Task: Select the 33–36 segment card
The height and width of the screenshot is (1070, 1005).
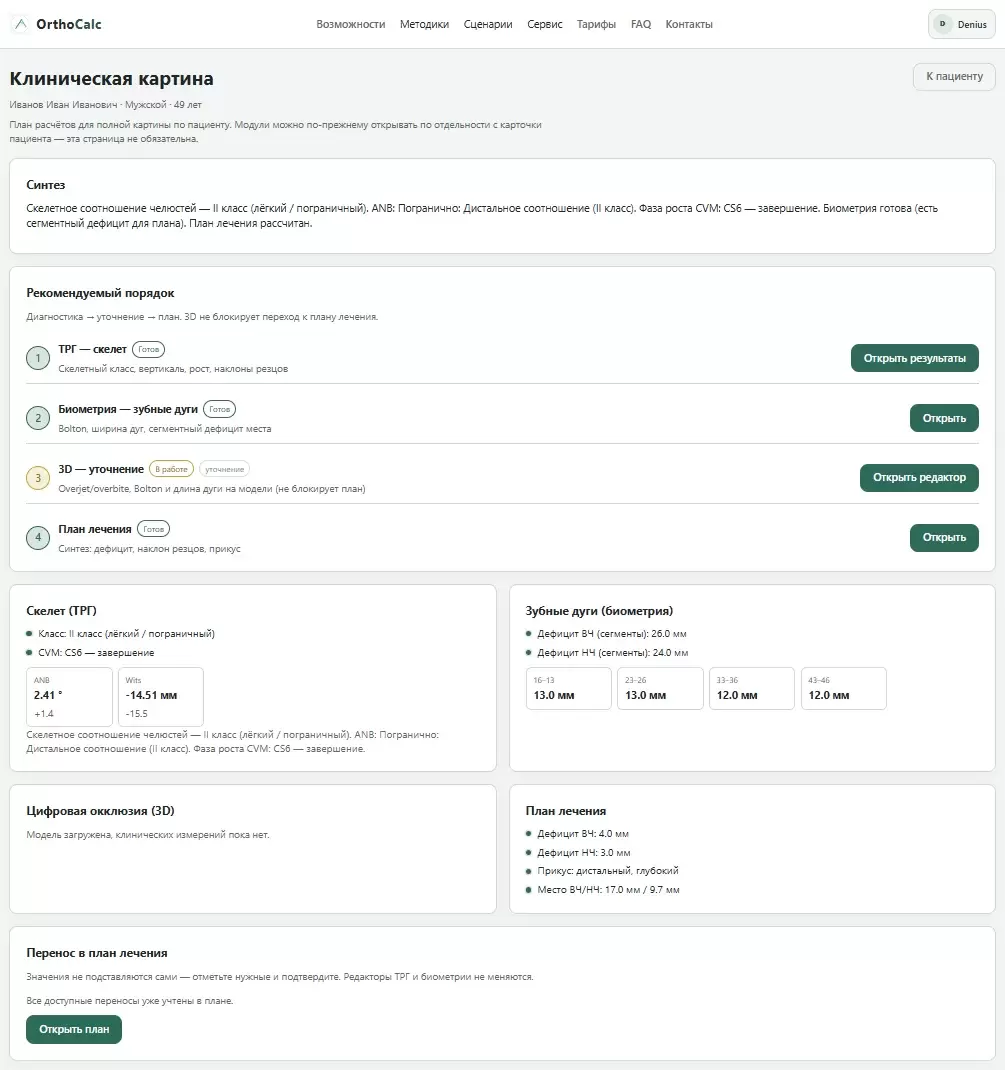Action: coord(752,689)
